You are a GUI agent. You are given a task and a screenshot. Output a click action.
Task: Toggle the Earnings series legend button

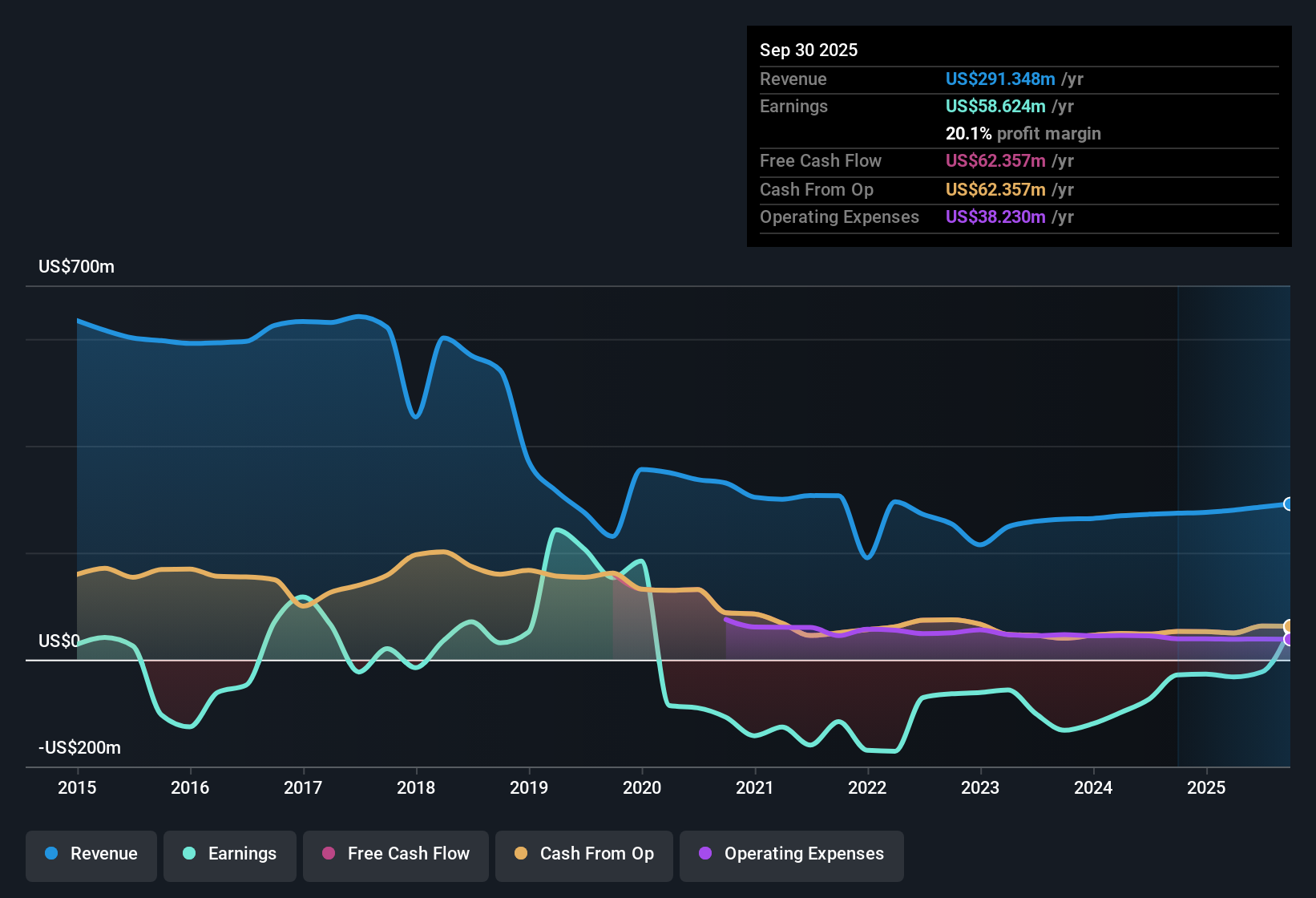tap(230, 854)
